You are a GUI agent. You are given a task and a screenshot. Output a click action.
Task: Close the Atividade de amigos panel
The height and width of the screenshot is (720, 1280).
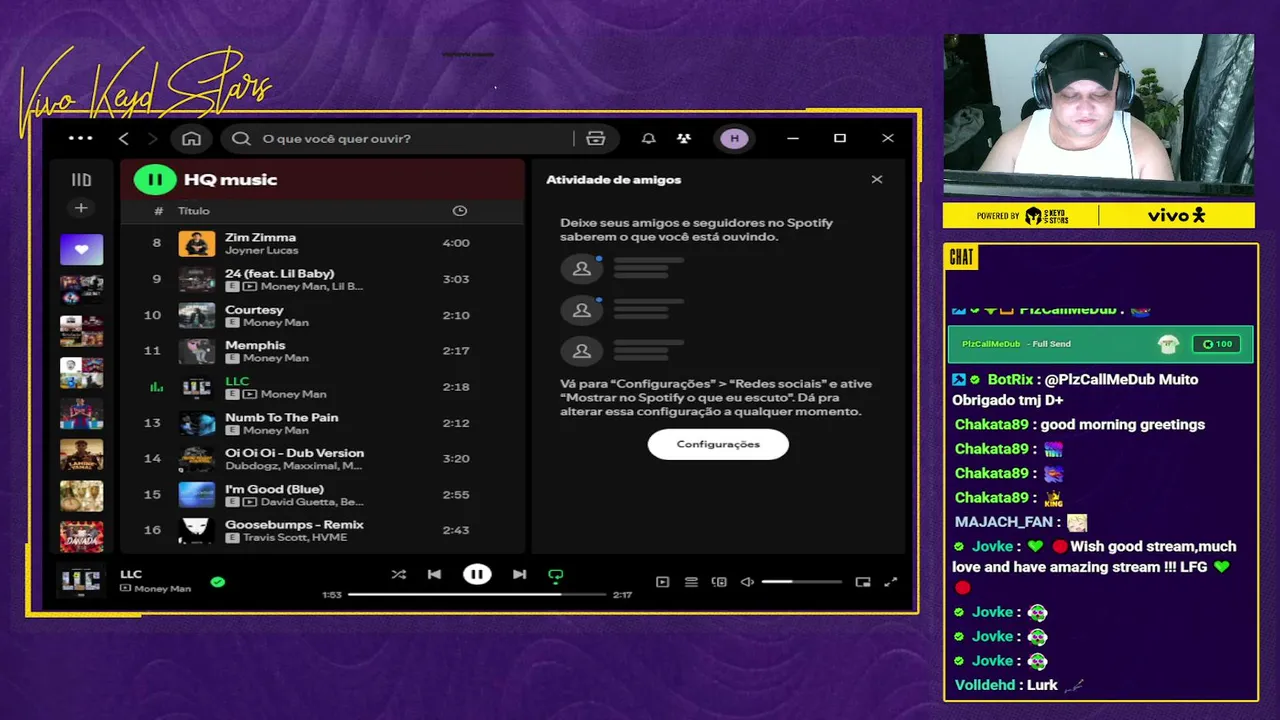click(877, 180)
